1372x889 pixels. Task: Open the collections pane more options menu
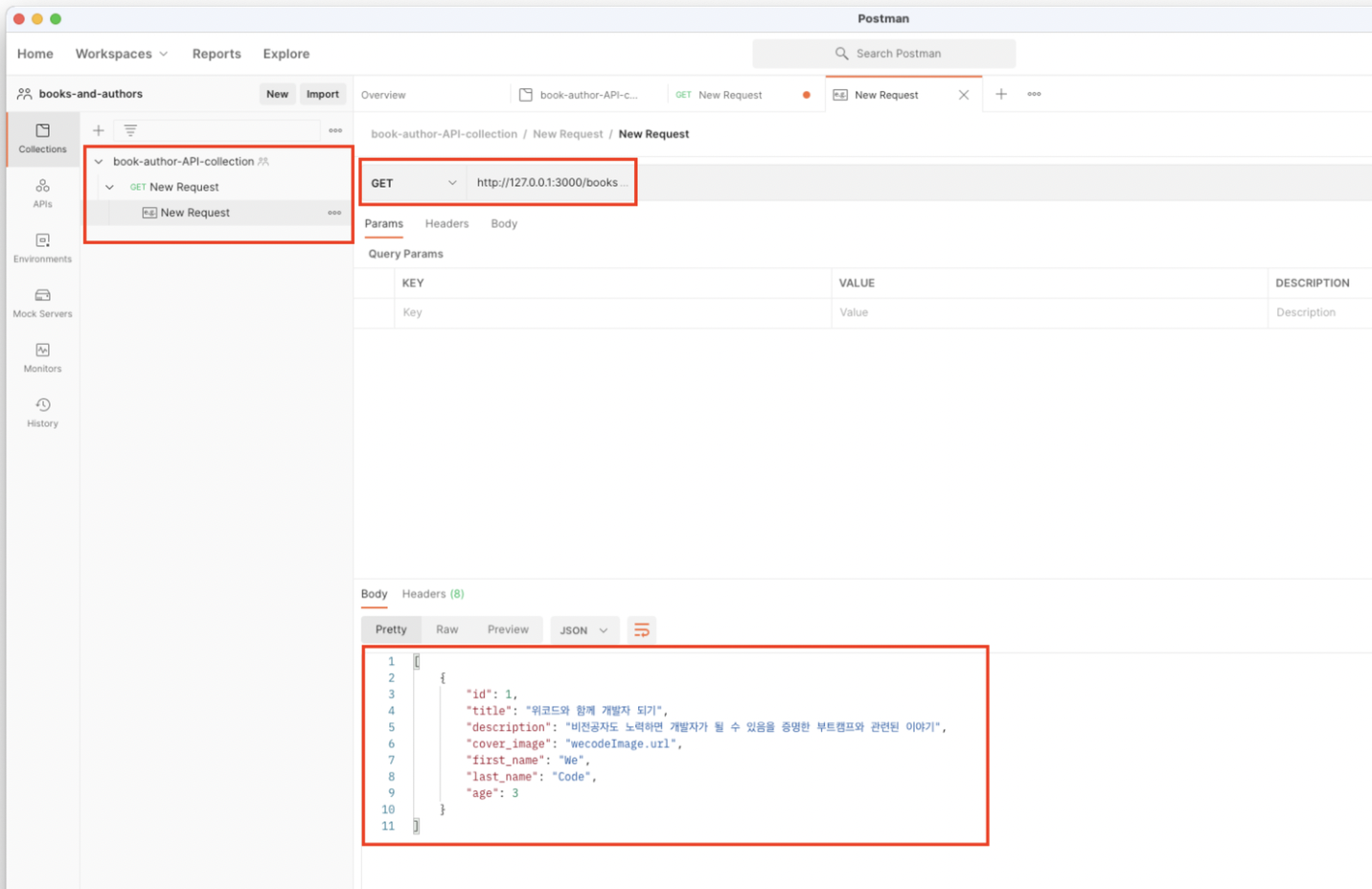[335, 130]
